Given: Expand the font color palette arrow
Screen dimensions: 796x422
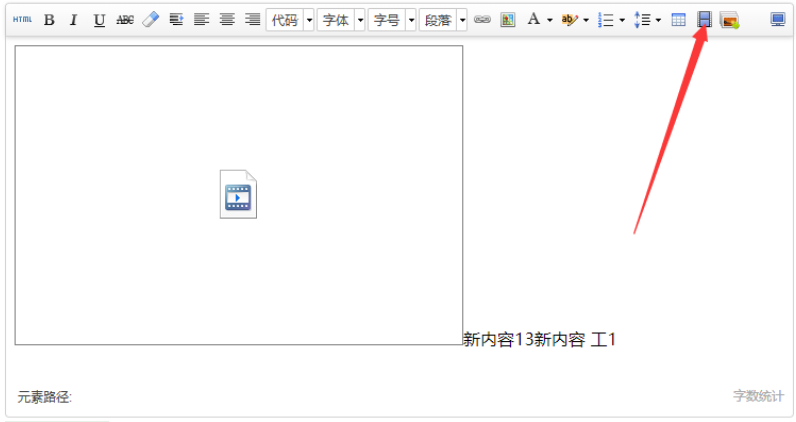Looking at the screenshot, I should click(549, 20).
